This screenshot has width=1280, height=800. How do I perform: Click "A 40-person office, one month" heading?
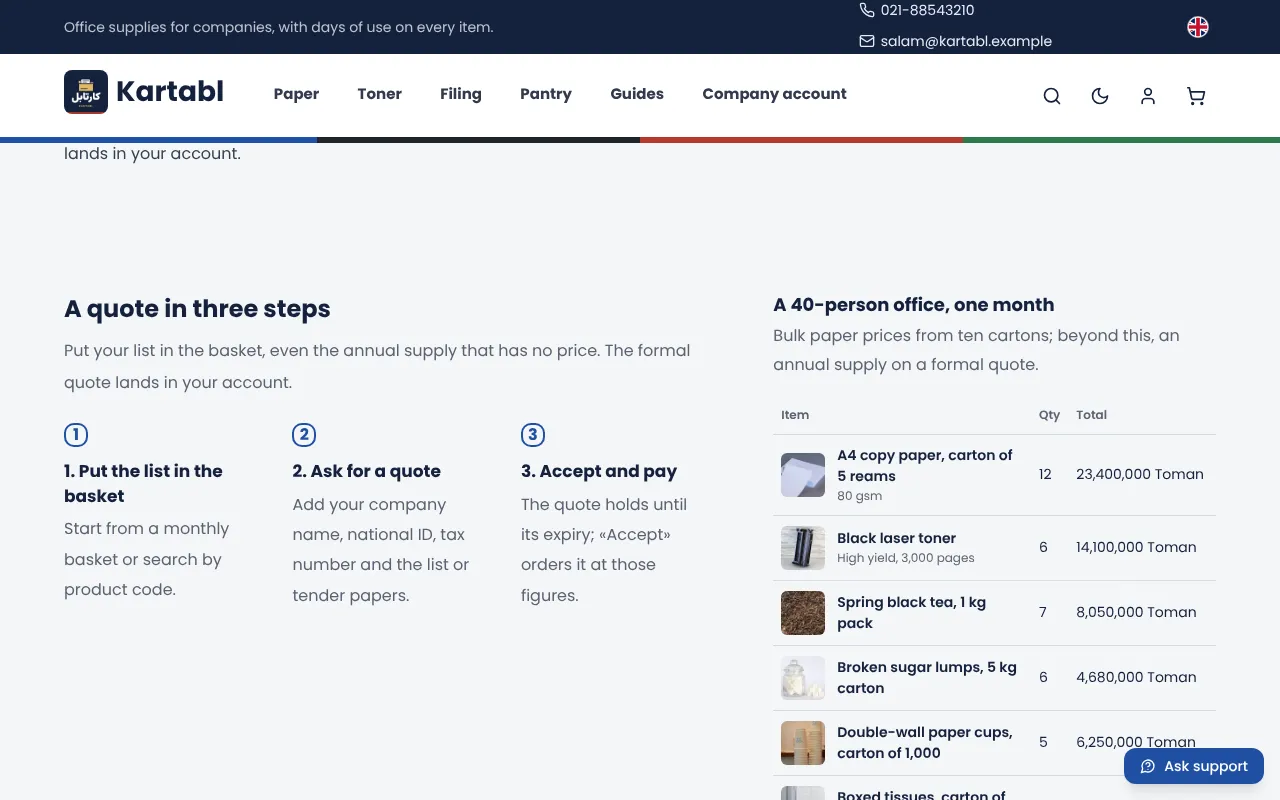click(x=914, y=305)
